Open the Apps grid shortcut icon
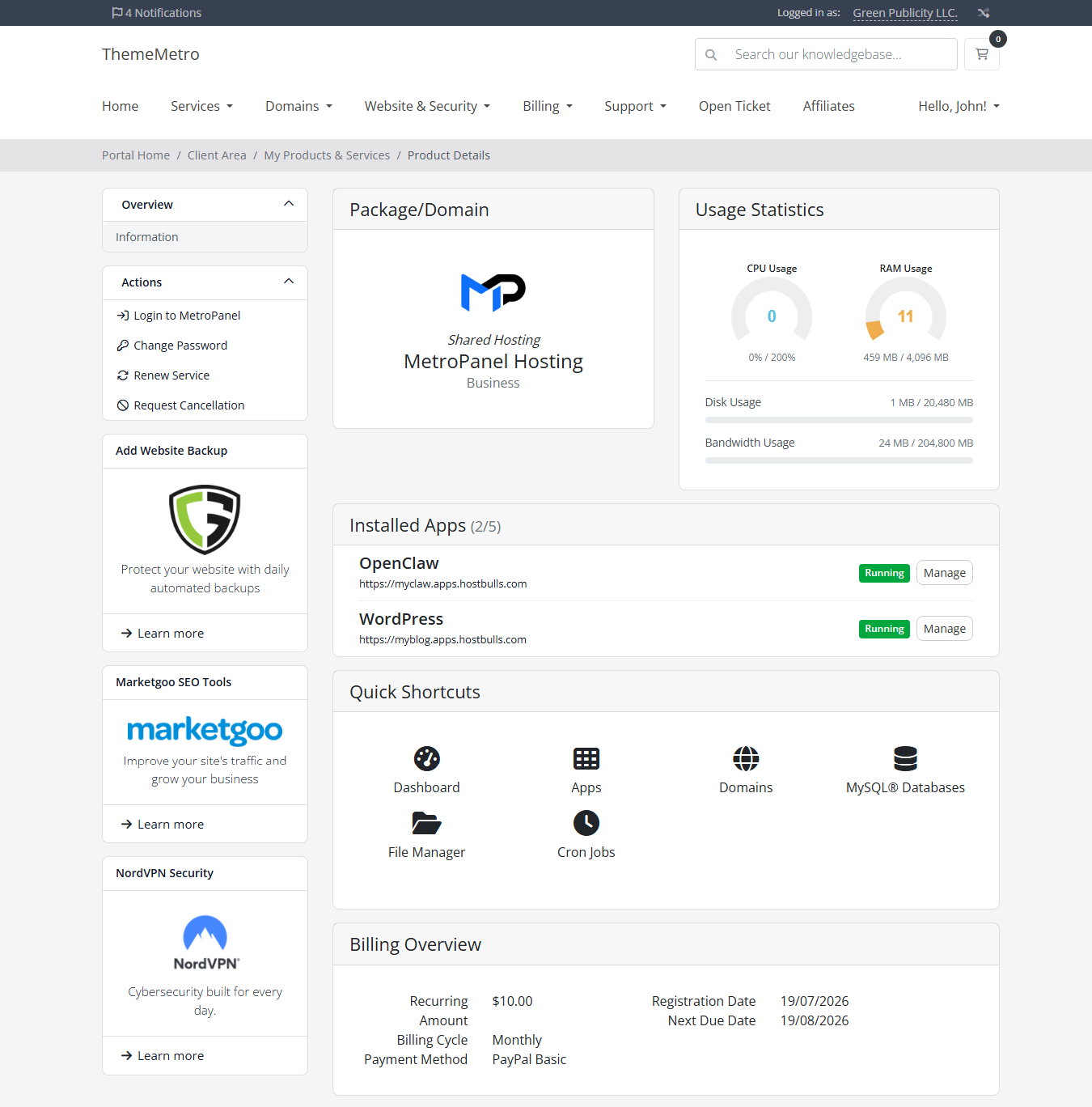Image resolution: width=1092 pixels, height=1107 pixels. click(x=586, y=758)
